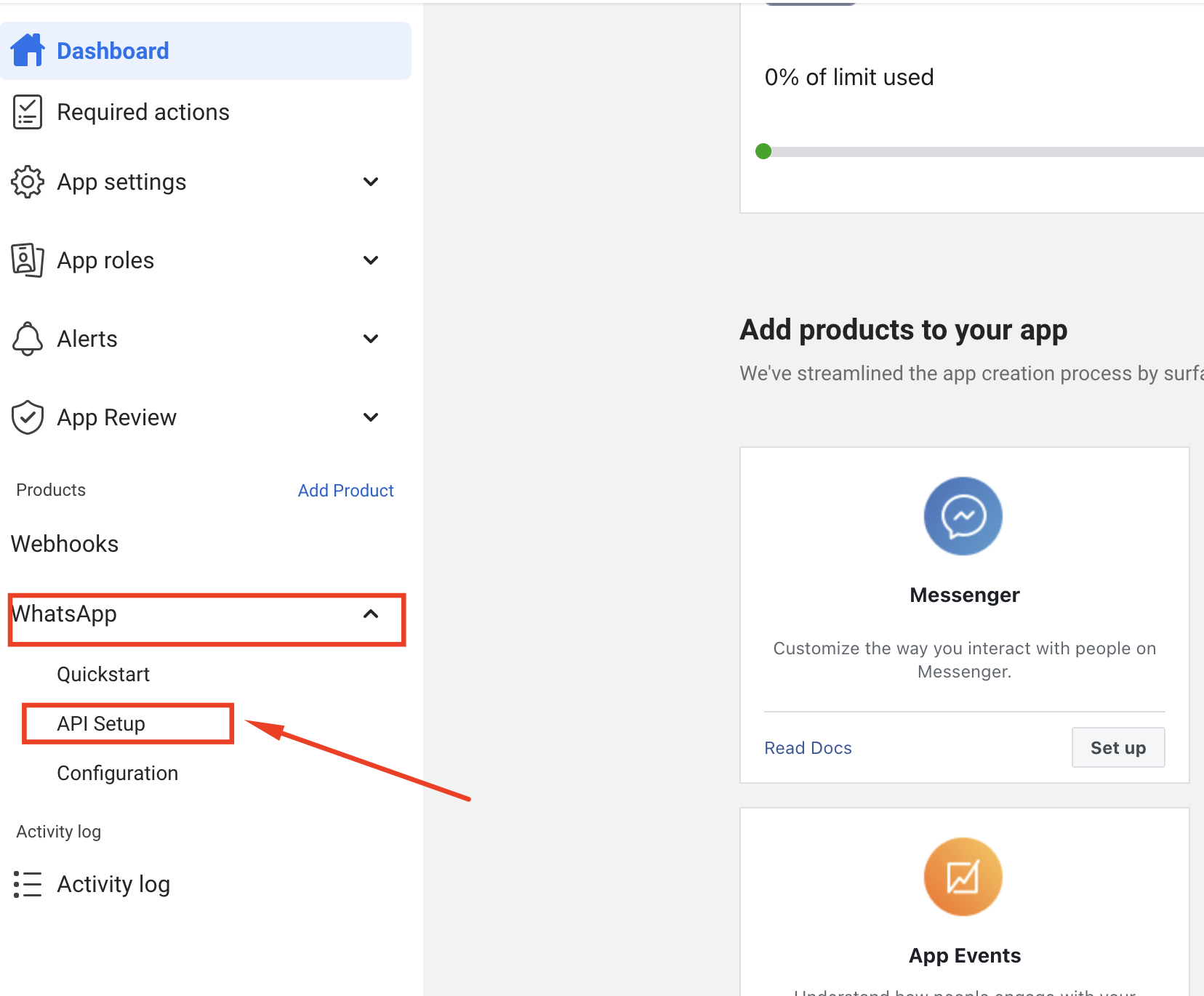1204x996 pixels.
Task: Click the Messenger card title
Action: pos(964,595)
